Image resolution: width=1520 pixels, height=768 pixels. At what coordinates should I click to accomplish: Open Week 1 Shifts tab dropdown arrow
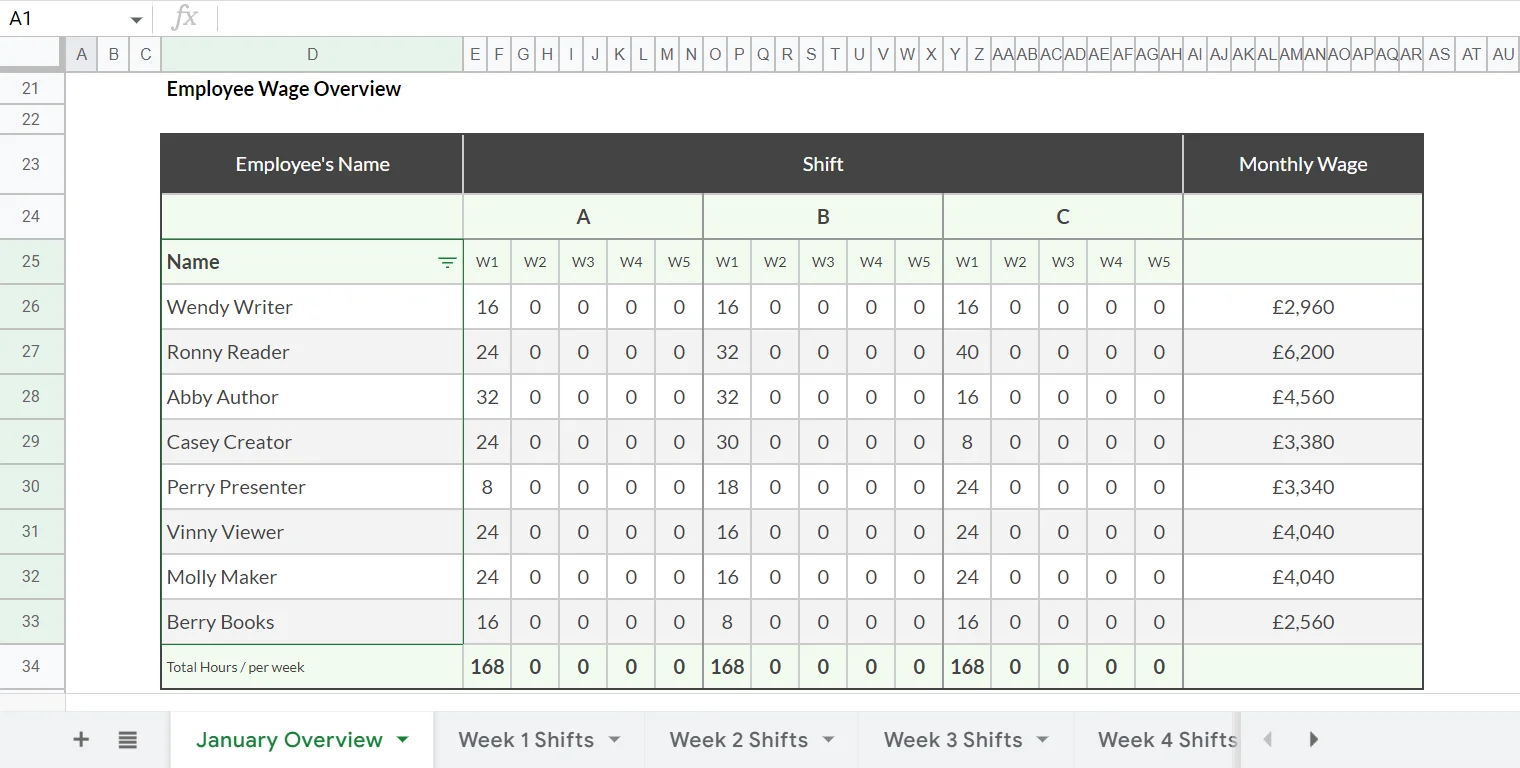click(x=614, y=740)
